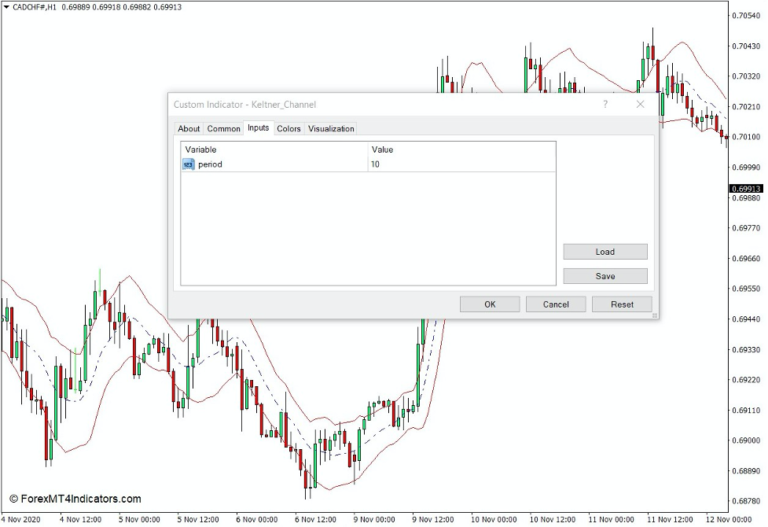Select the period value field showing 10
Screen dimensions: 768x527
coord(460,164)
